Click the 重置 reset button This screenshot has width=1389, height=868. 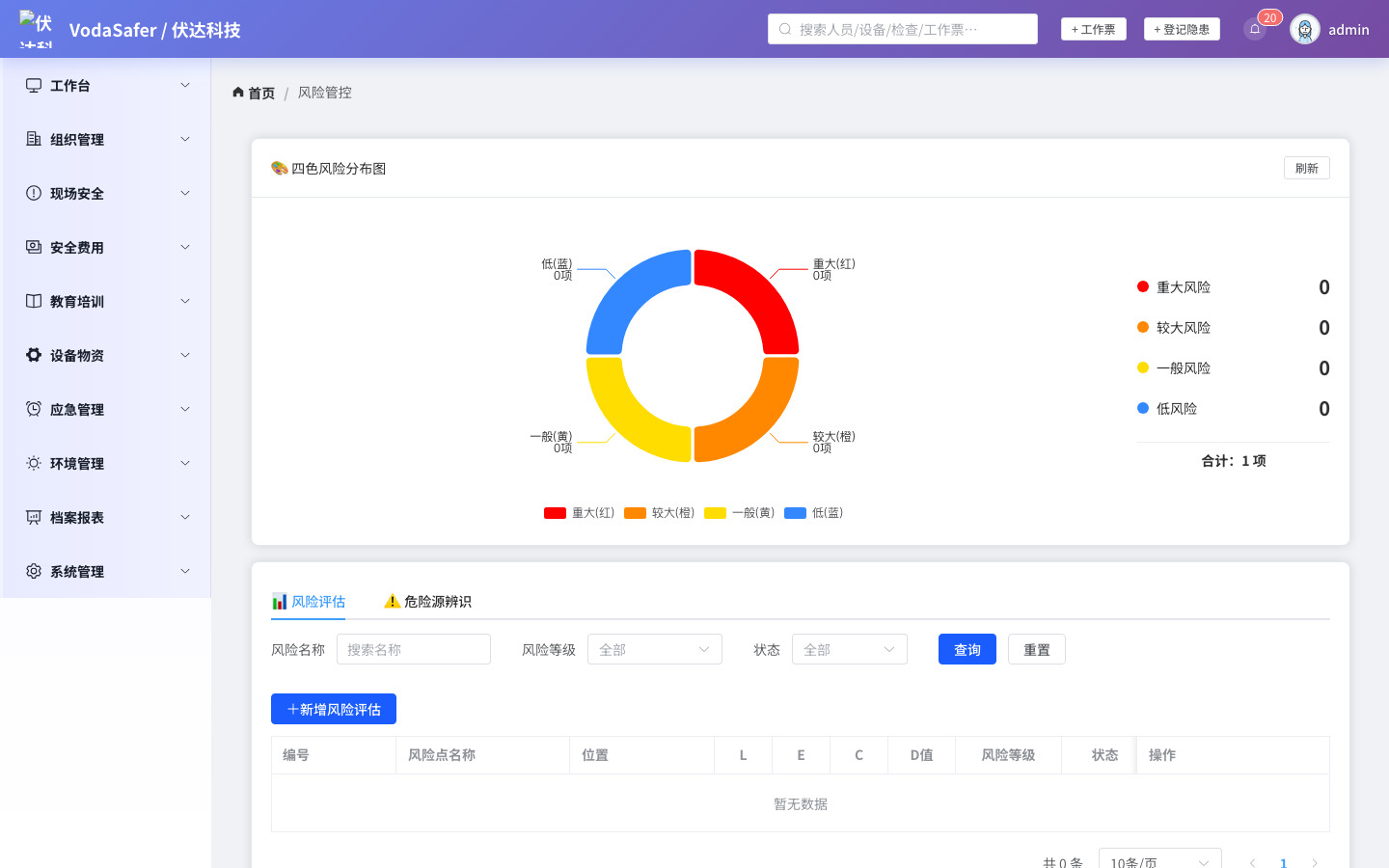(x=1037, y=649)
